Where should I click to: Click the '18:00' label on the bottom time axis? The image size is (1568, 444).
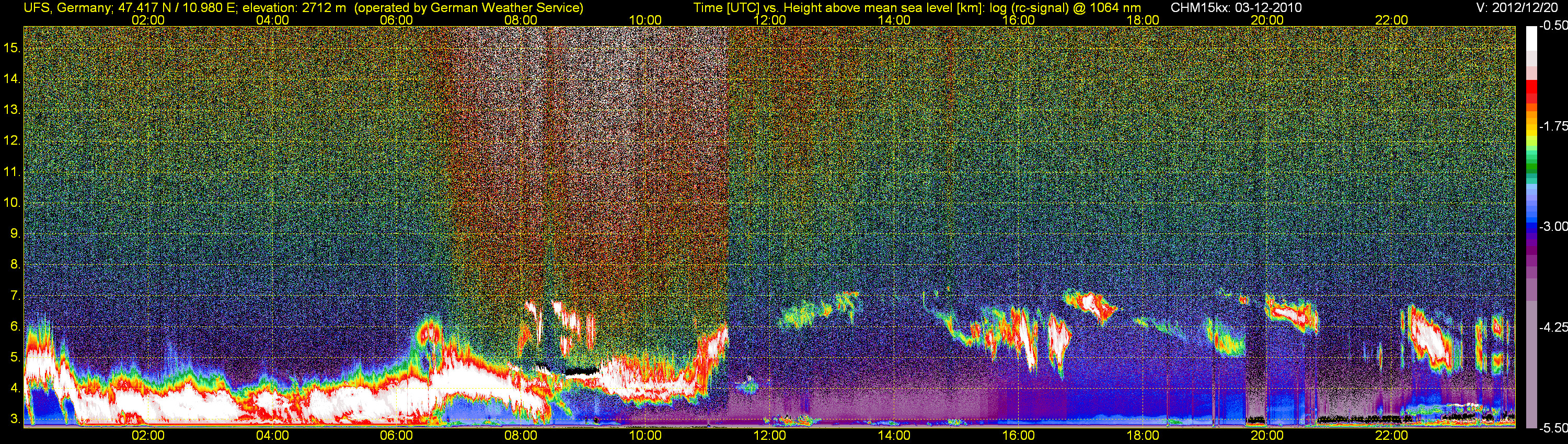pos(1143,436)
